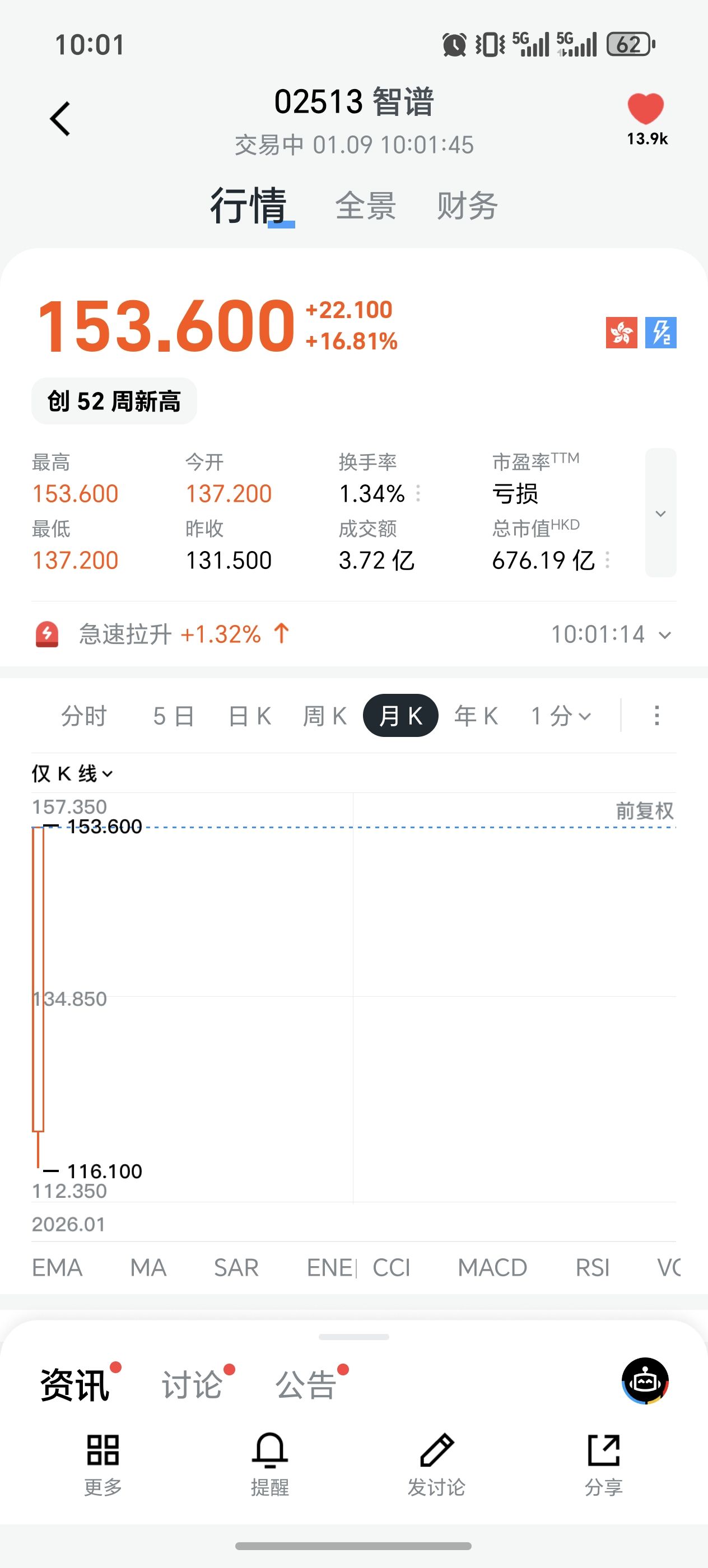Tap the blue lightning Level 2 icon
The image size is (708, 1568).
pyautogui.click(x=661, y=332)
